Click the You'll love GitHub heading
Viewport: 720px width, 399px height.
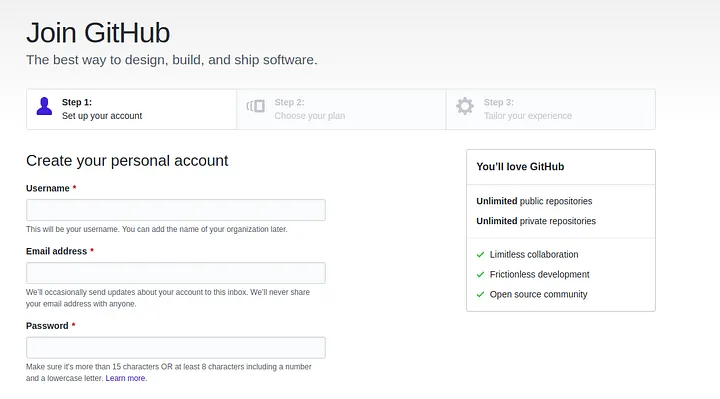520,167
